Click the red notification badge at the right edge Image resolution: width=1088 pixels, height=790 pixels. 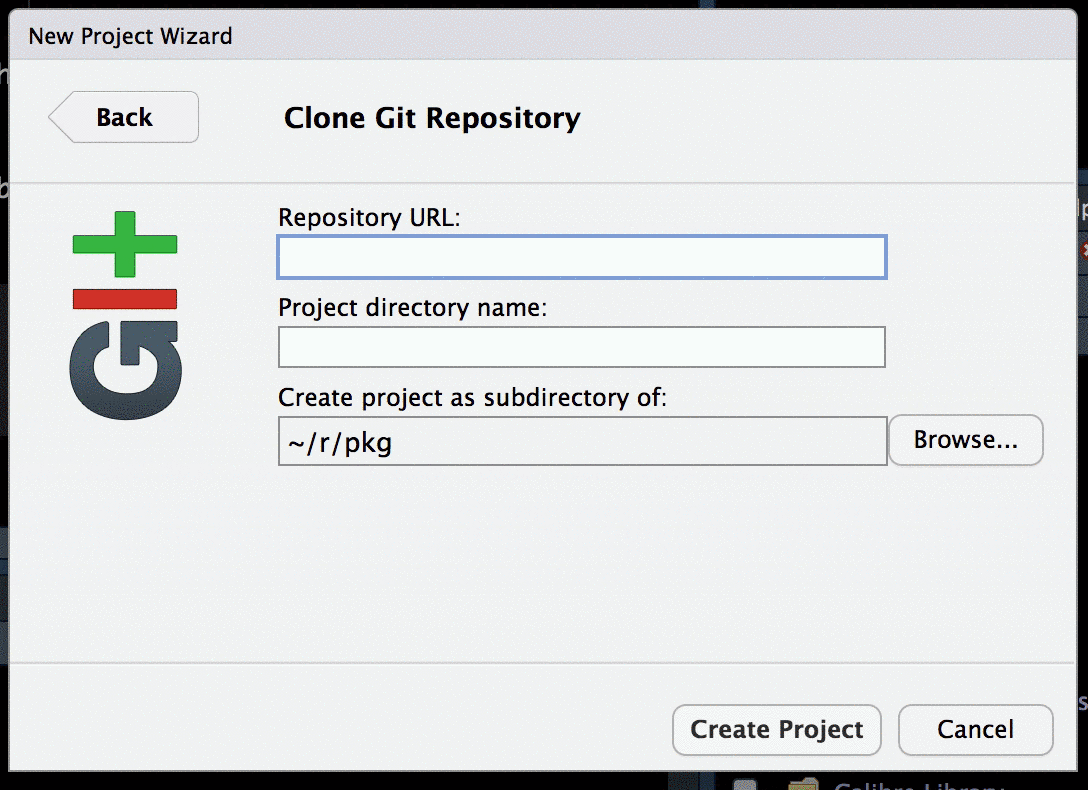(1083, 250)
